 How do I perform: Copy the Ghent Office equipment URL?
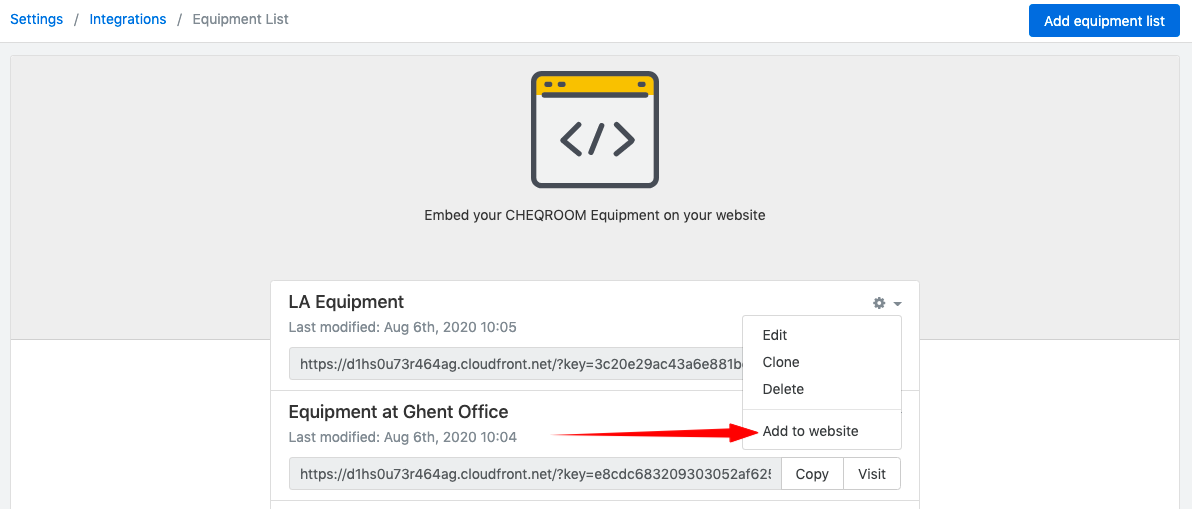click(x=812, y=474)
